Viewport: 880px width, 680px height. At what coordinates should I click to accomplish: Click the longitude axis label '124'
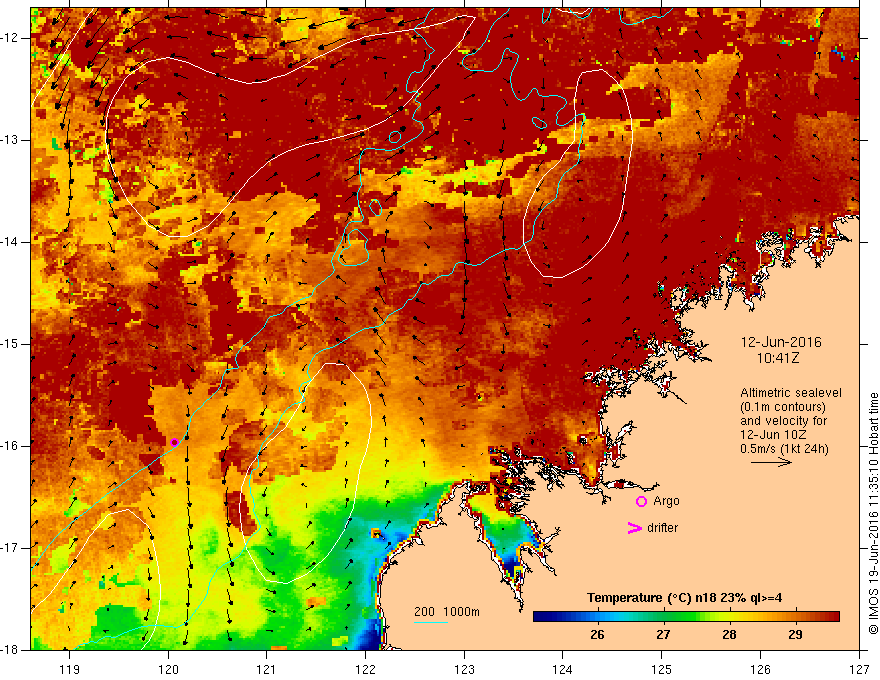click(x=563, y=669)
